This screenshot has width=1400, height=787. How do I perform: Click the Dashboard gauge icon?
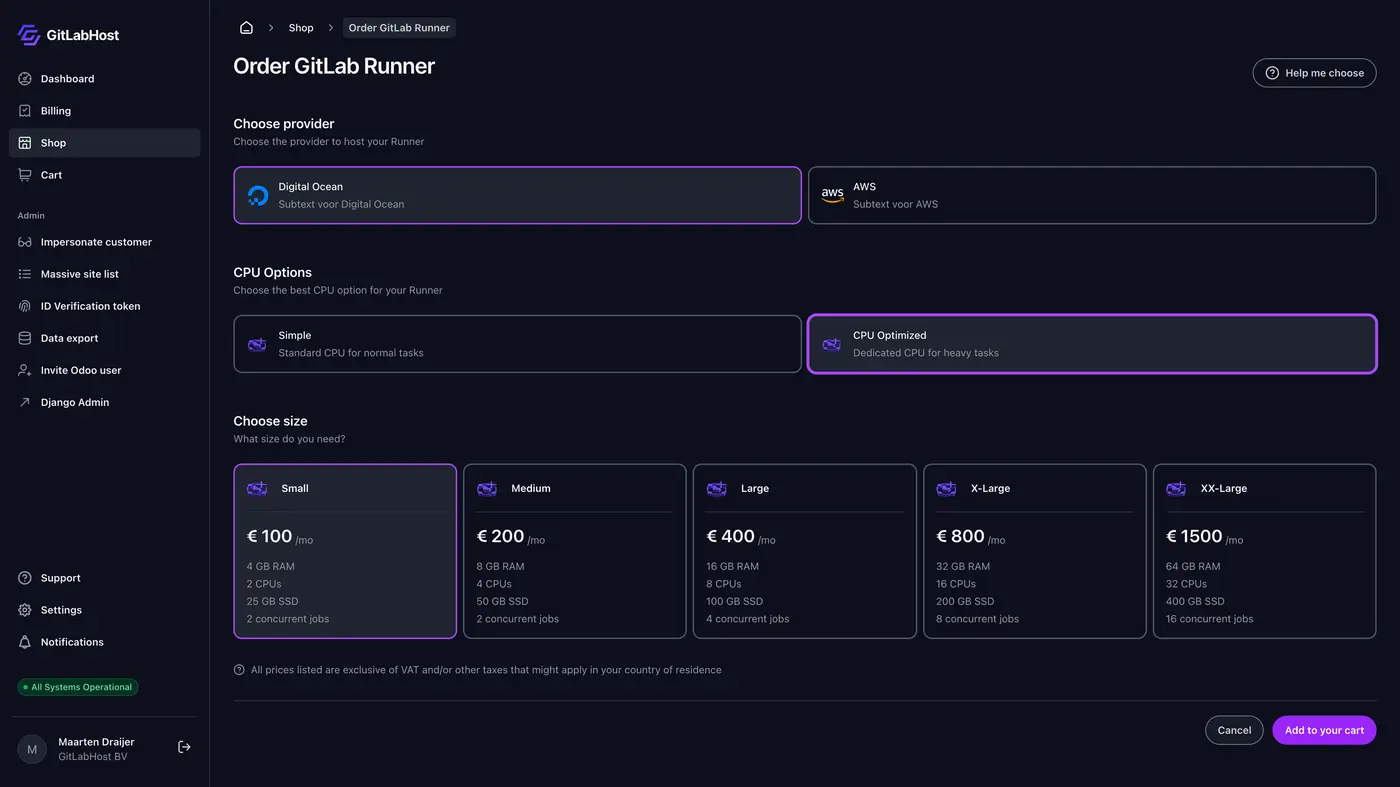click(x=25, y=79)
